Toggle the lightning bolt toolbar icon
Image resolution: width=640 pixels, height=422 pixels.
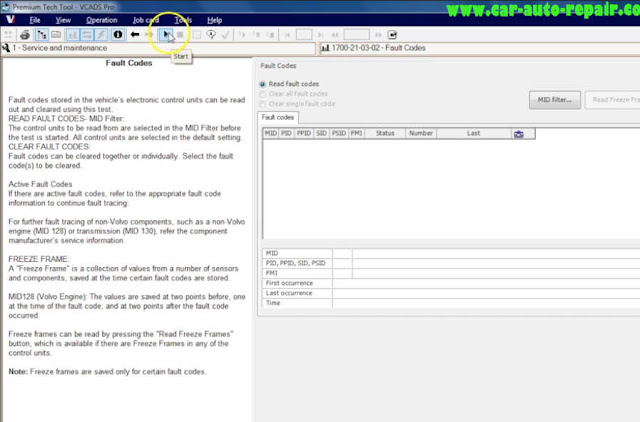click(x=101, y=35)
